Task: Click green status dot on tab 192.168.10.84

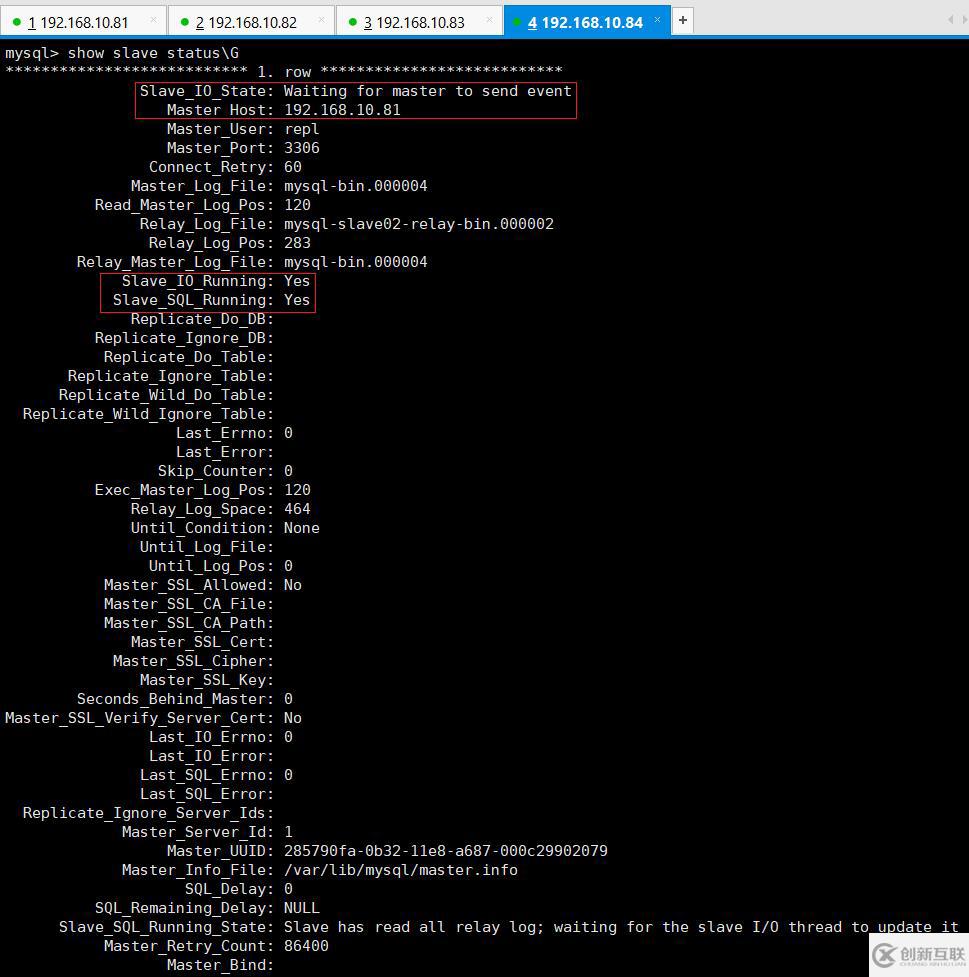Action: click(x=517, y=22)
